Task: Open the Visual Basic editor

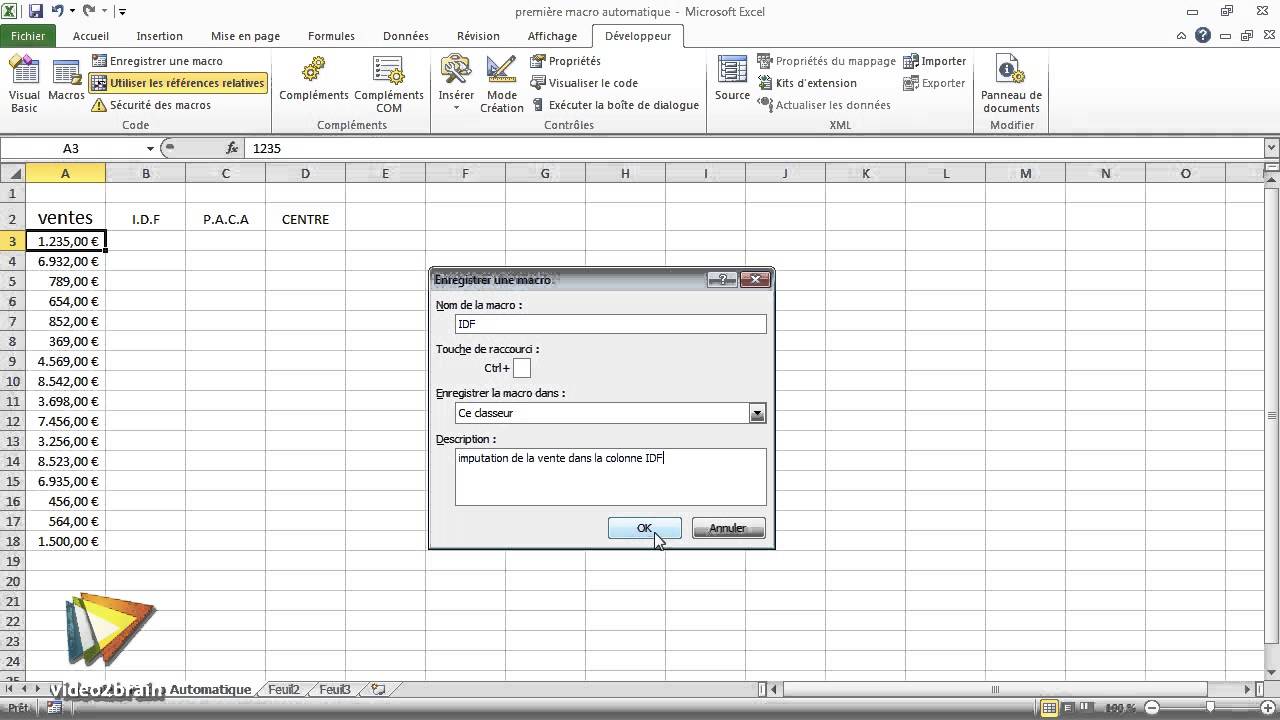Action: pos(24,84)
